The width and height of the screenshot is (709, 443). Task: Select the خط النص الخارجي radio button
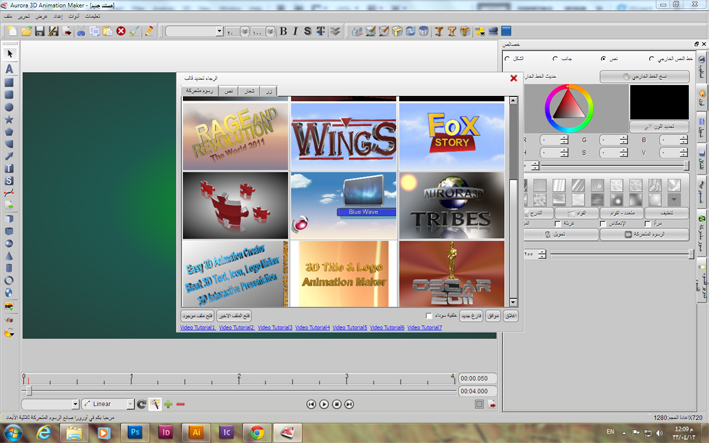coord(652,59)
